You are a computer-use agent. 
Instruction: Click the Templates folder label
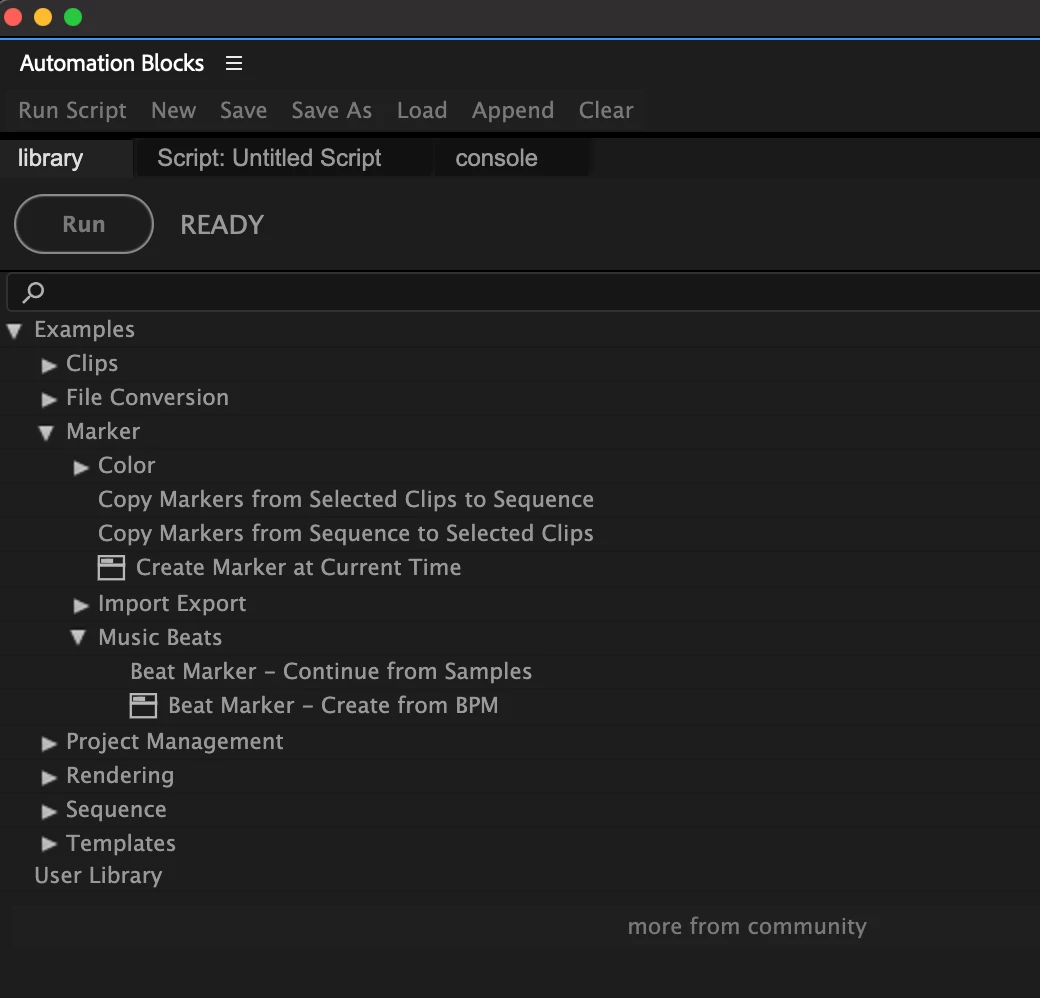121,843
